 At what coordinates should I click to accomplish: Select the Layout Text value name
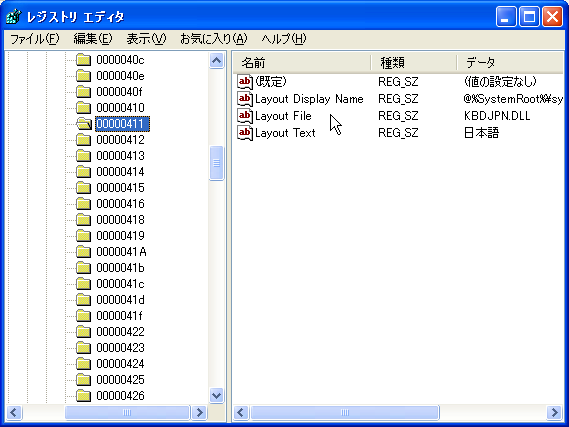coord(285,133)
